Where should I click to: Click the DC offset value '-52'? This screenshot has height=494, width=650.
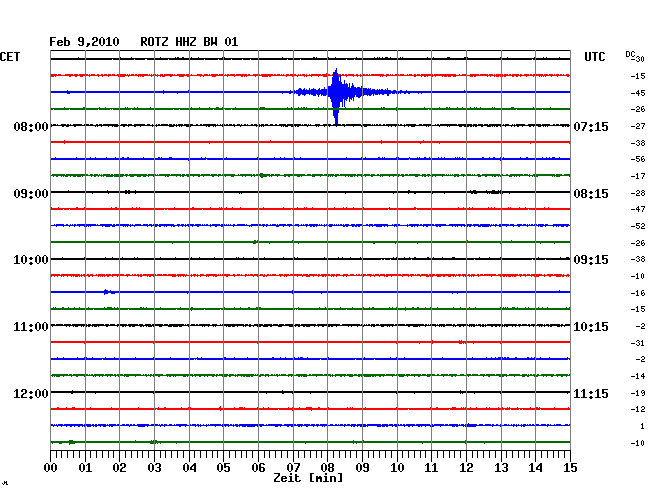tap(638, 226)
